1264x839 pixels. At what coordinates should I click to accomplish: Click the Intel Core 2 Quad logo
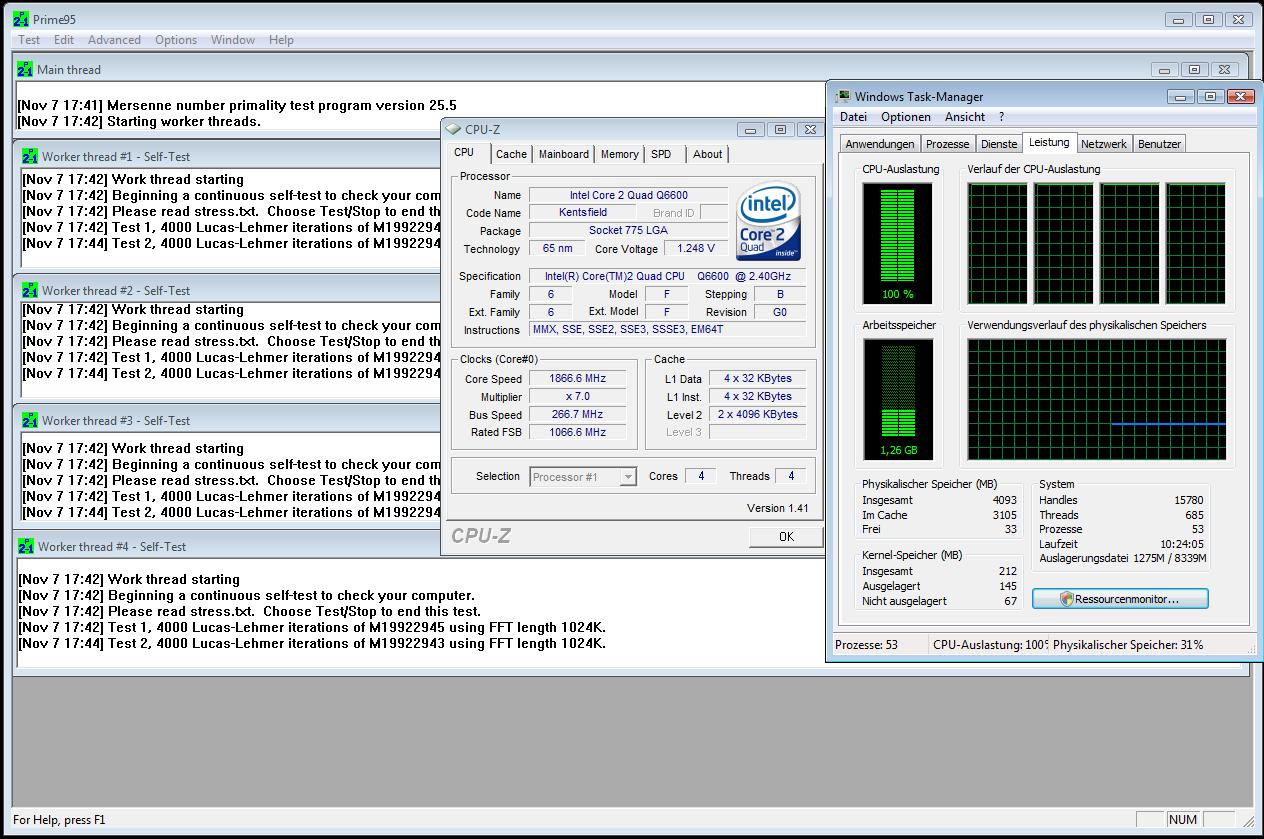768,221
